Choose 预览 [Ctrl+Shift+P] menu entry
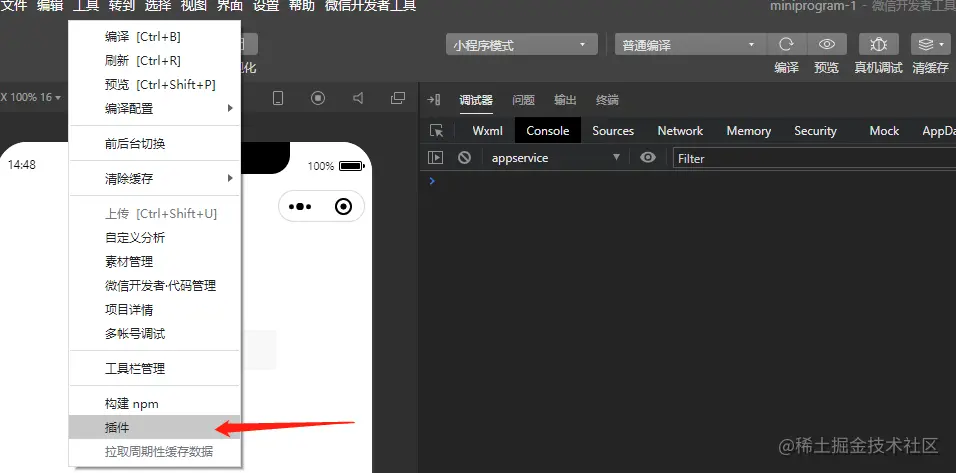This screenshot has height=473, width=956. click(155, 85)
